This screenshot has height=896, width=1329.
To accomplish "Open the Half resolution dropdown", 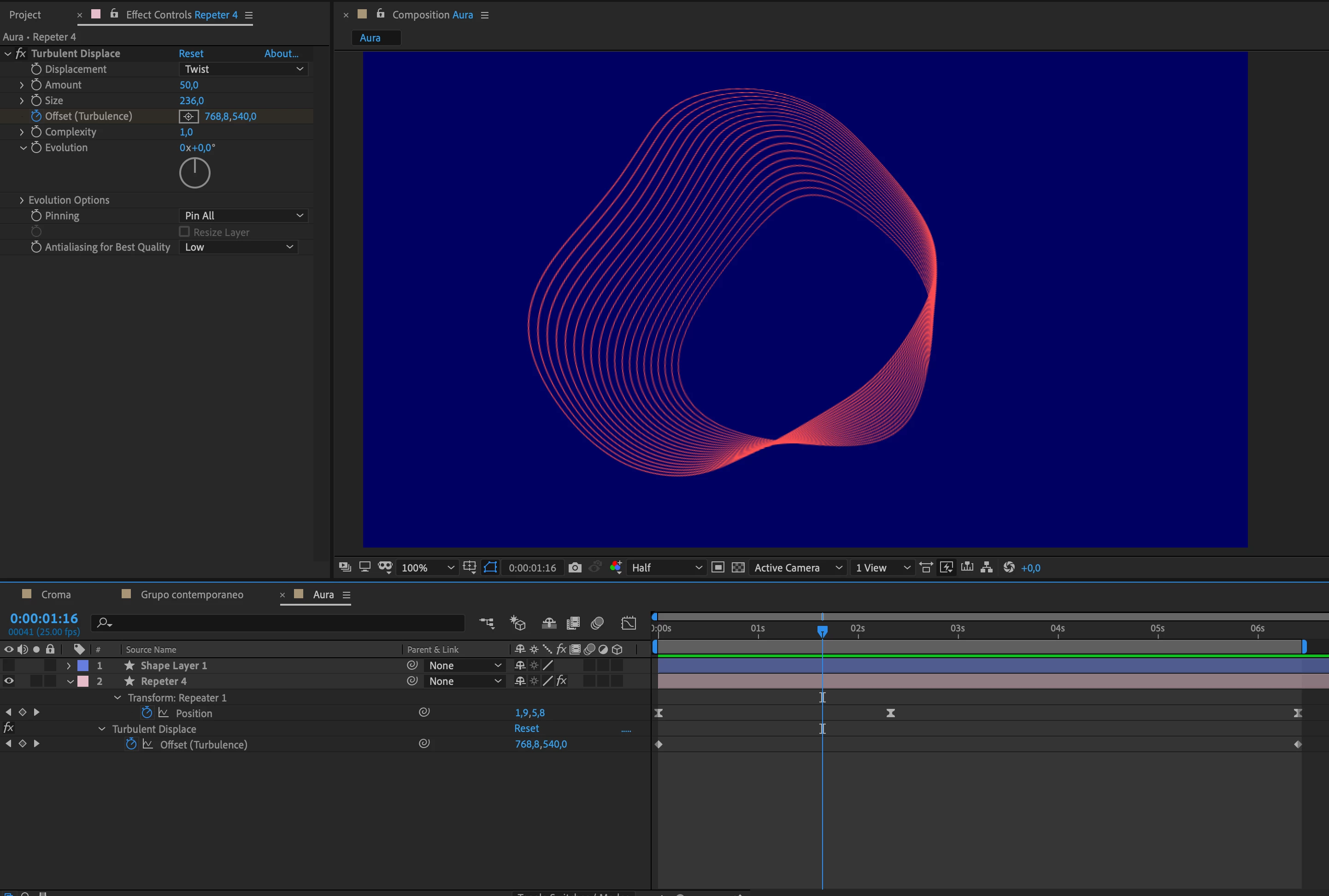I will coord(666,567).
